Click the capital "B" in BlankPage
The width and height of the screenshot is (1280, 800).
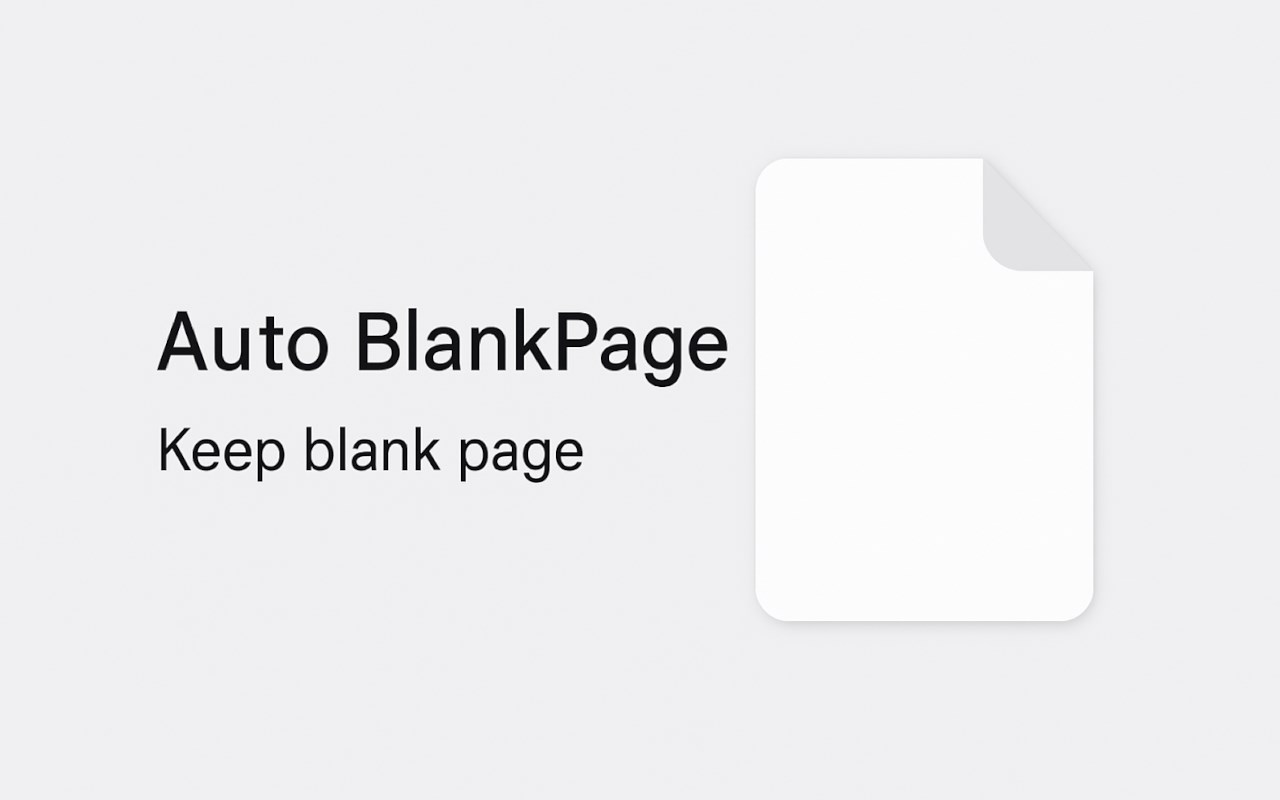[x=380, y=340]
